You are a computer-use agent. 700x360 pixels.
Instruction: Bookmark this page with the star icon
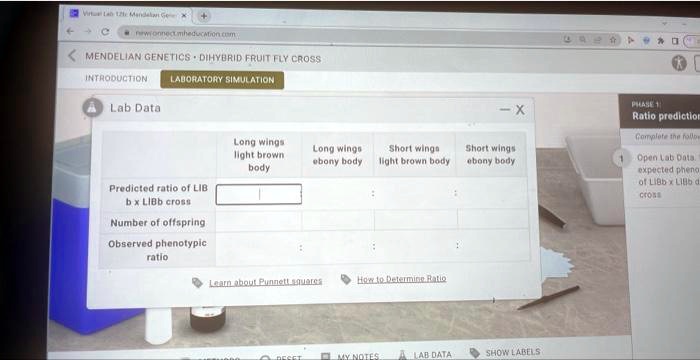(x=612, y=40)
